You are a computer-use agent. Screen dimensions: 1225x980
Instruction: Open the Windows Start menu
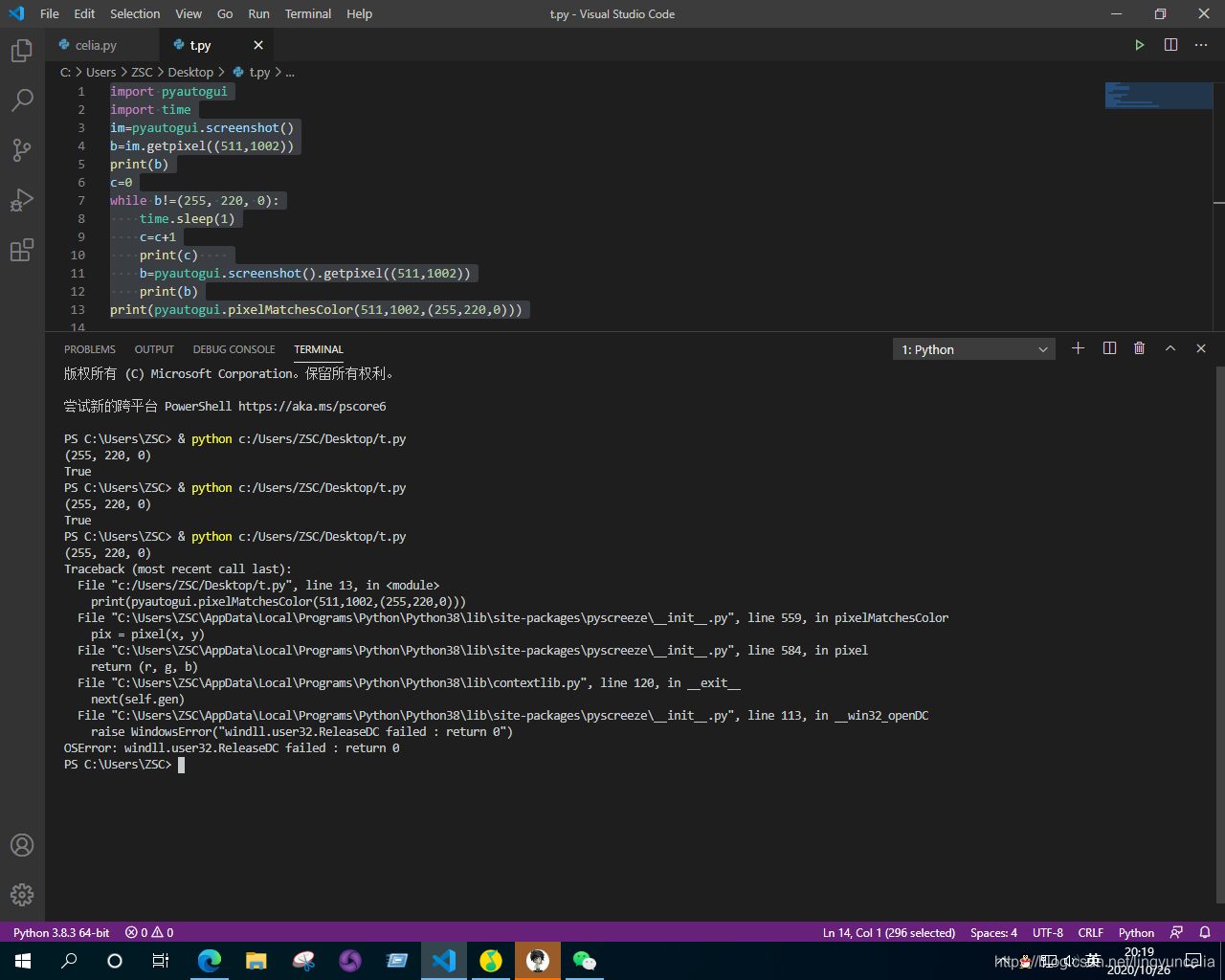[23, 961]
